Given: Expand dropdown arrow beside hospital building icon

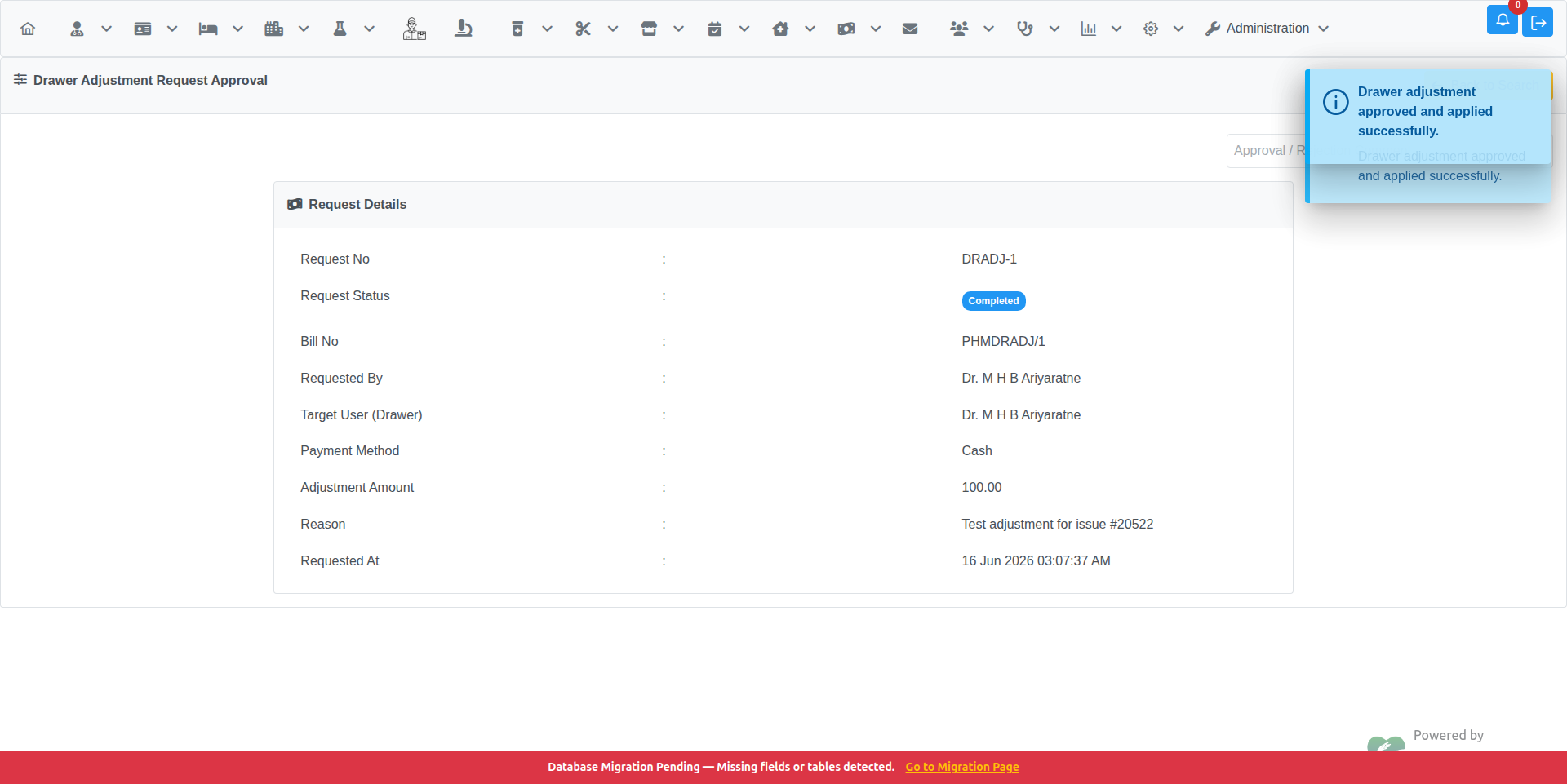Looking at the screenshot, I should coord(304,29).
